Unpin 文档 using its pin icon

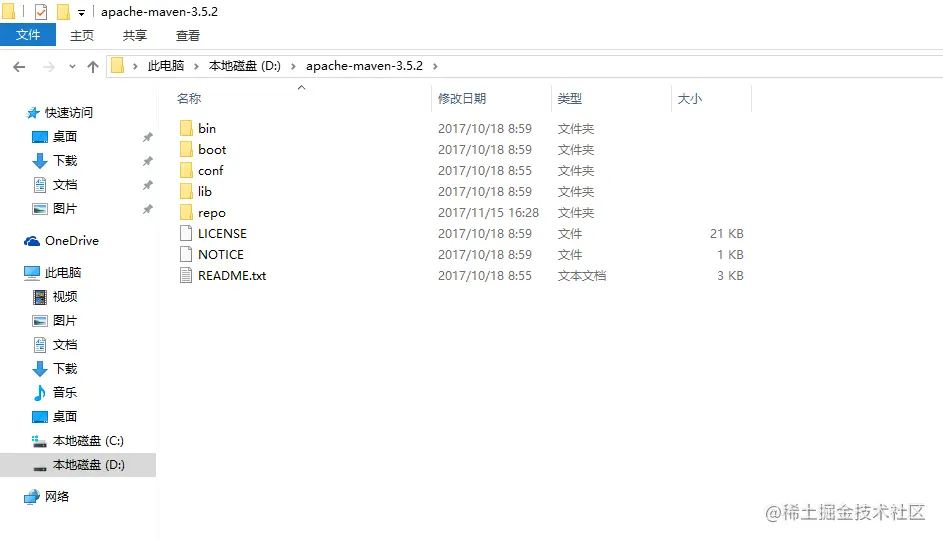[147, 185]
